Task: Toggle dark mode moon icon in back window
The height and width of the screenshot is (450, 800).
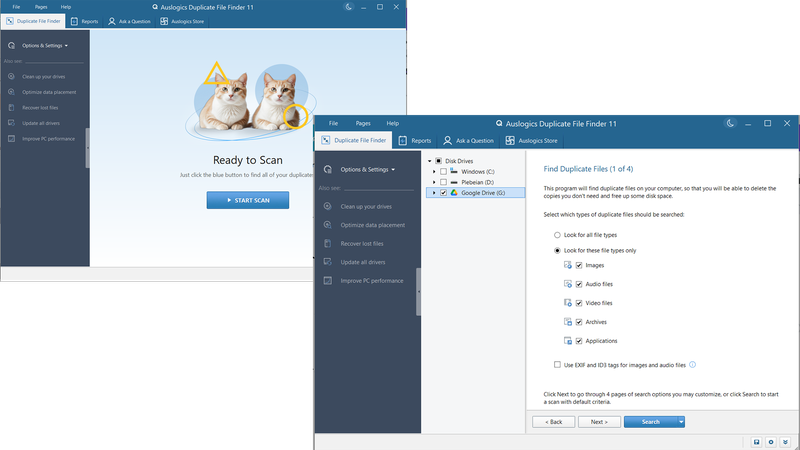Action: point(348,7)
